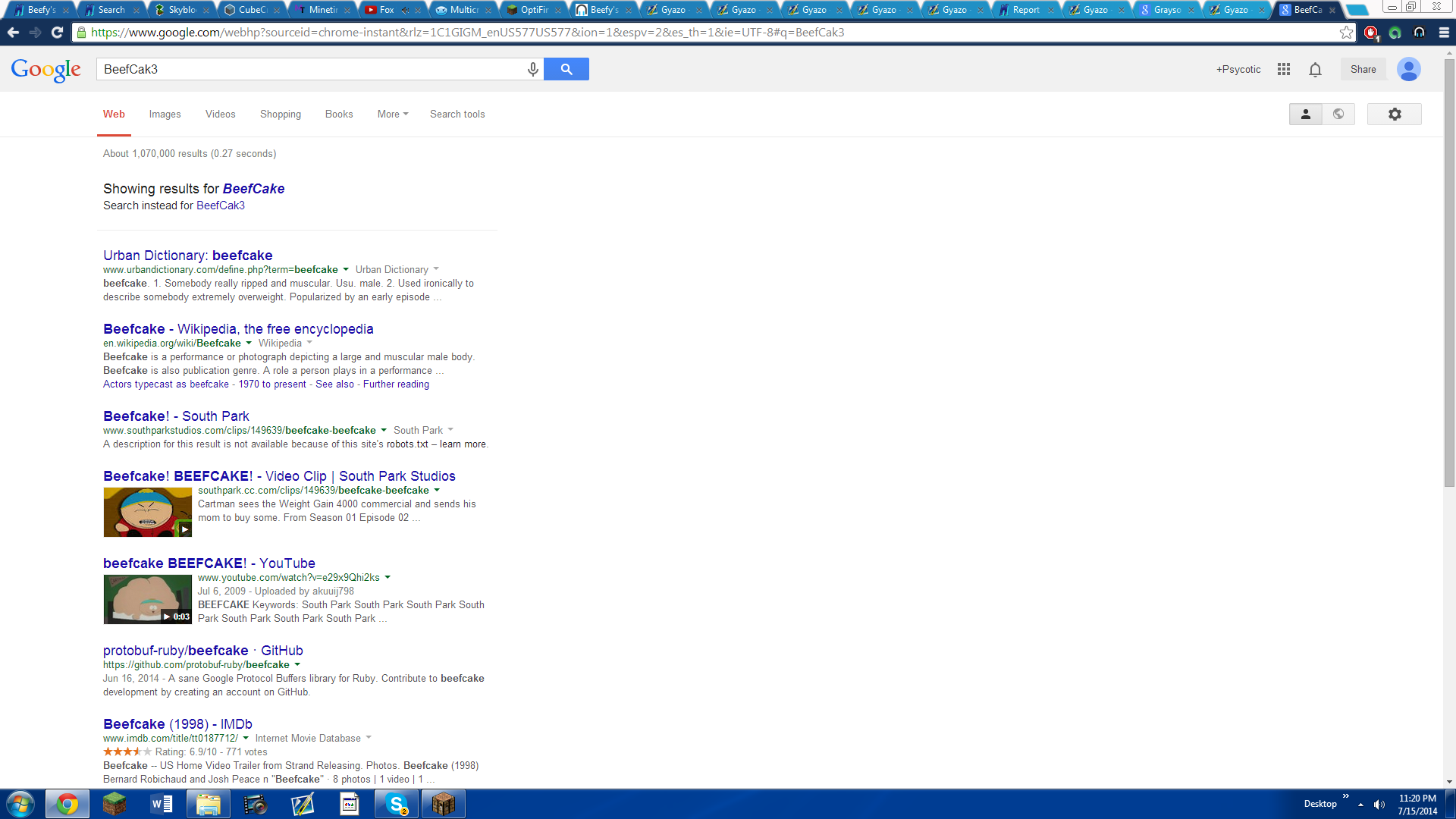Click the page vertical scrollbar thumb
The image size is (1456, 819).
(x=1449, y=273)
